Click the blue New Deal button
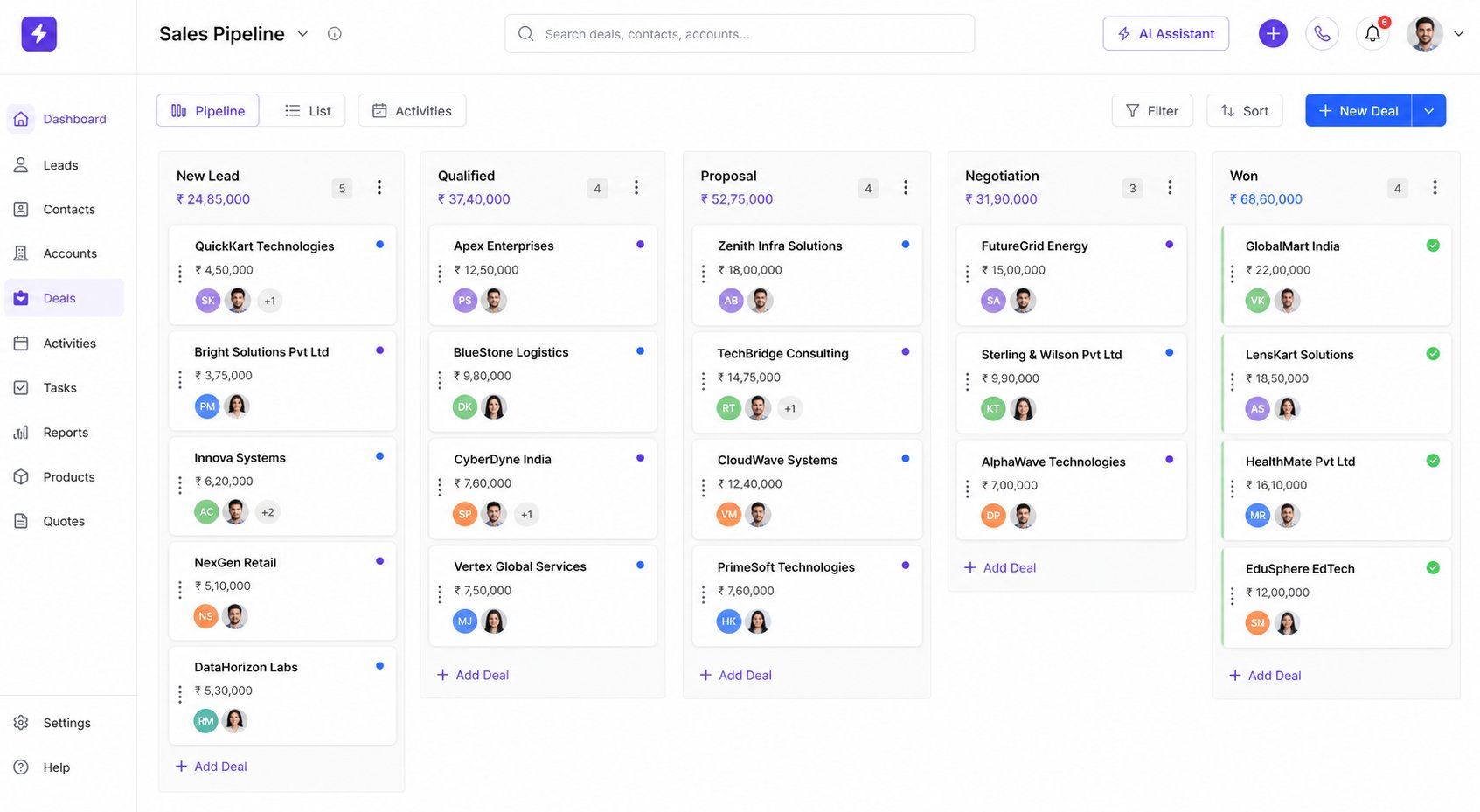Image resolution: width=1480 pixels, height=812 pixels. [1358, 111]
